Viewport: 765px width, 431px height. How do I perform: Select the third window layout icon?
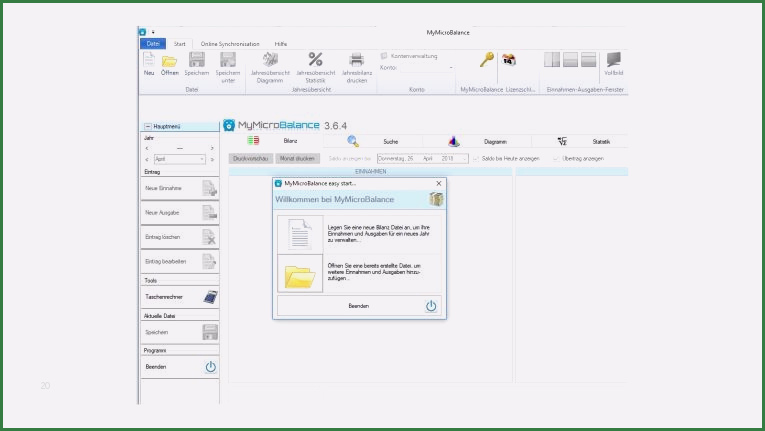[x=588, y=60]
